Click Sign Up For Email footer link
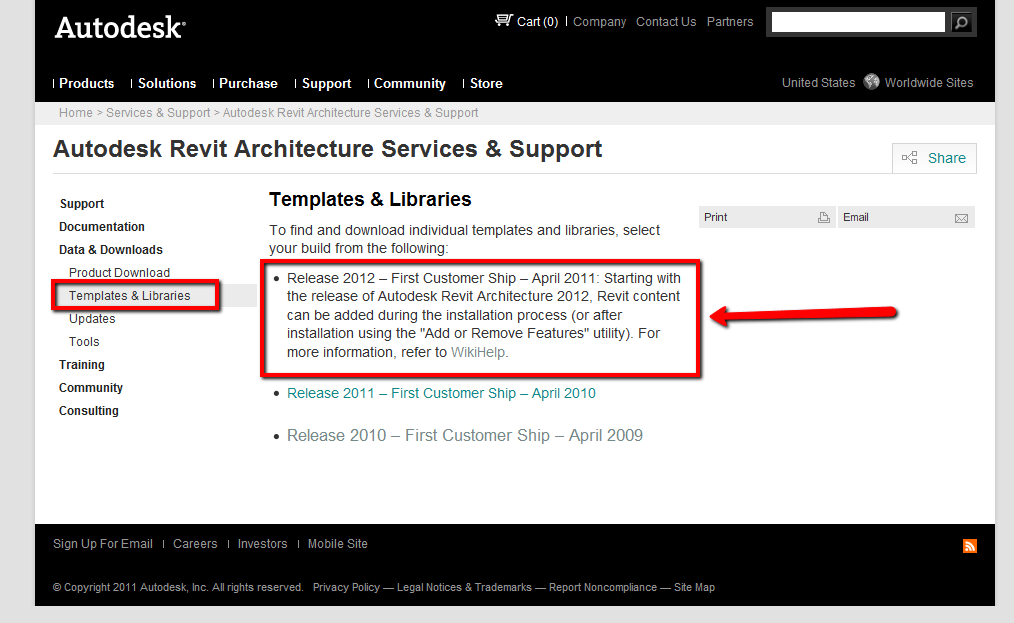The height and width of the screenshot is (623, 1014). [x=103, y=544]
